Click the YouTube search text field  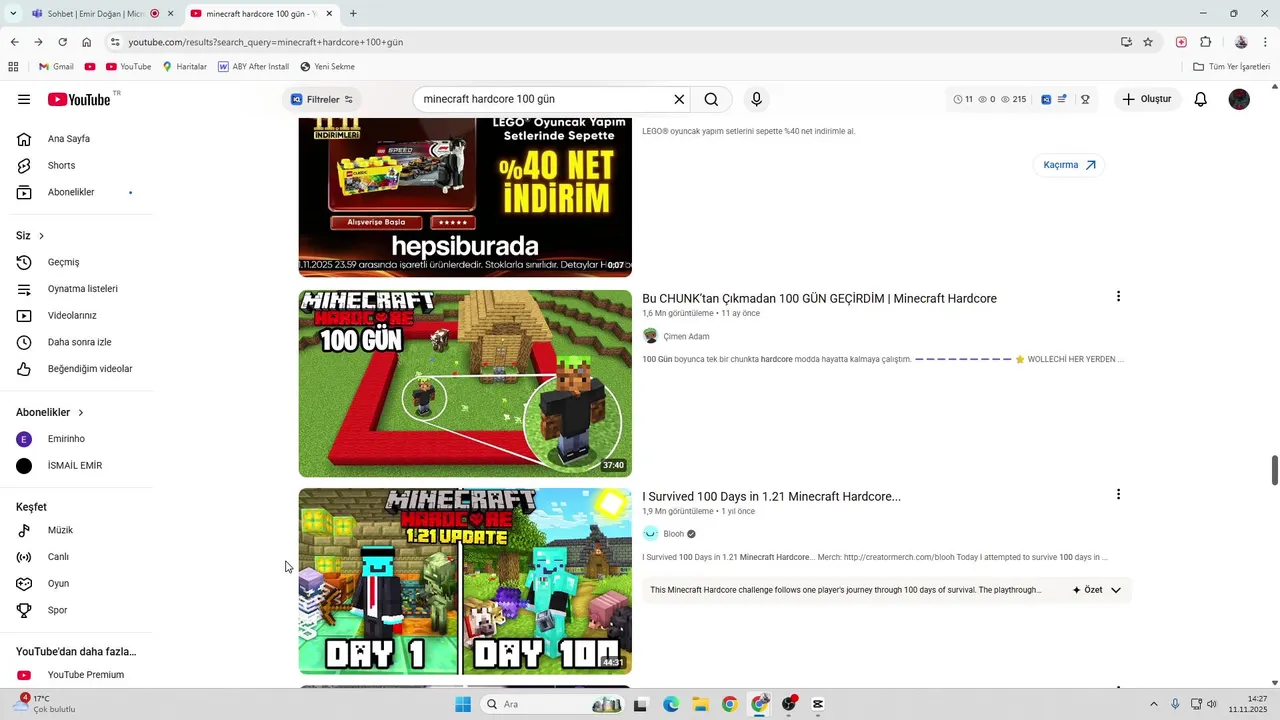[x=545, y=99]
